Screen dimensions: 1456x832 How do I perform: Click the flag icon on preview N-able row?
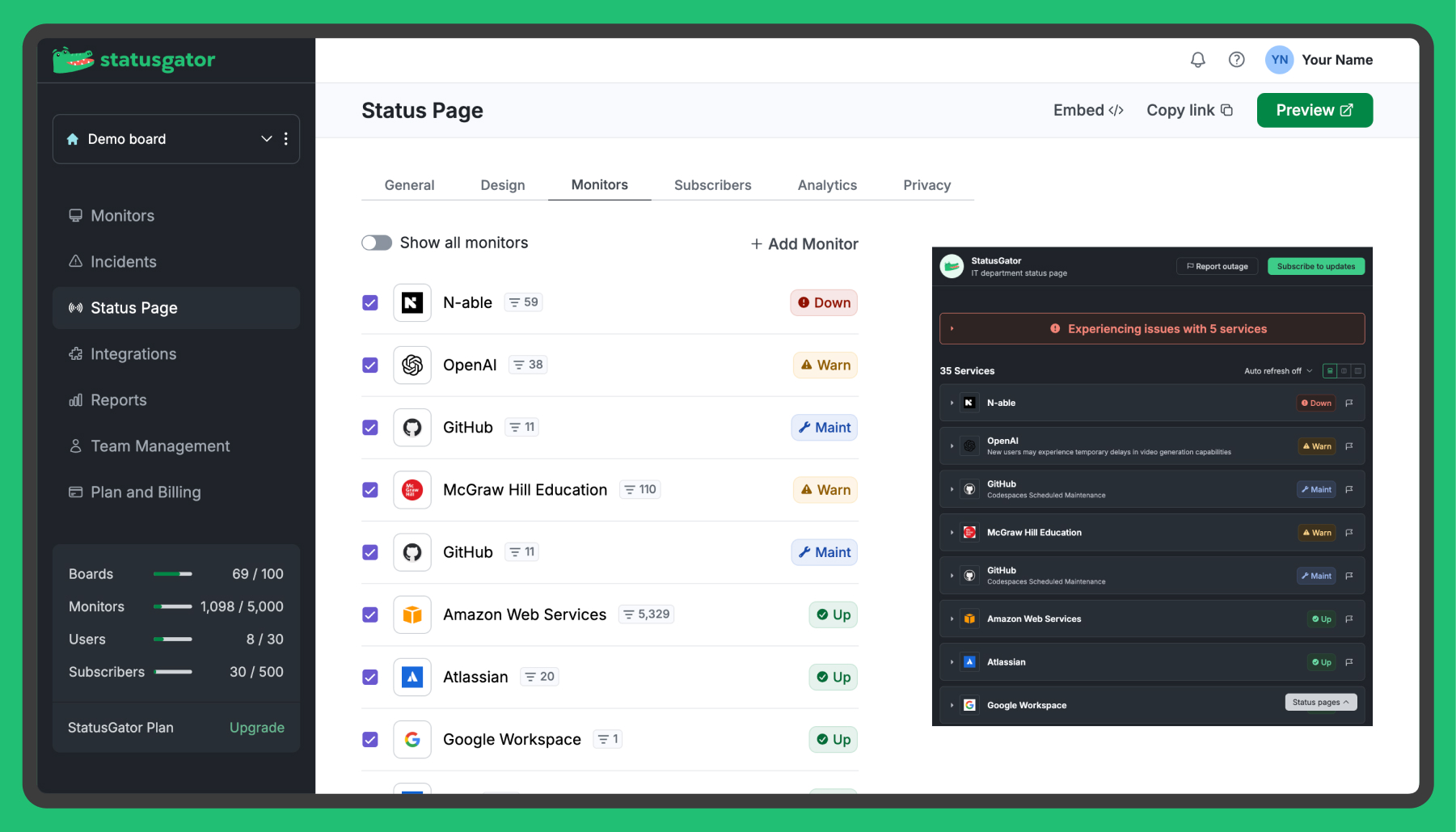(1349, 403)
